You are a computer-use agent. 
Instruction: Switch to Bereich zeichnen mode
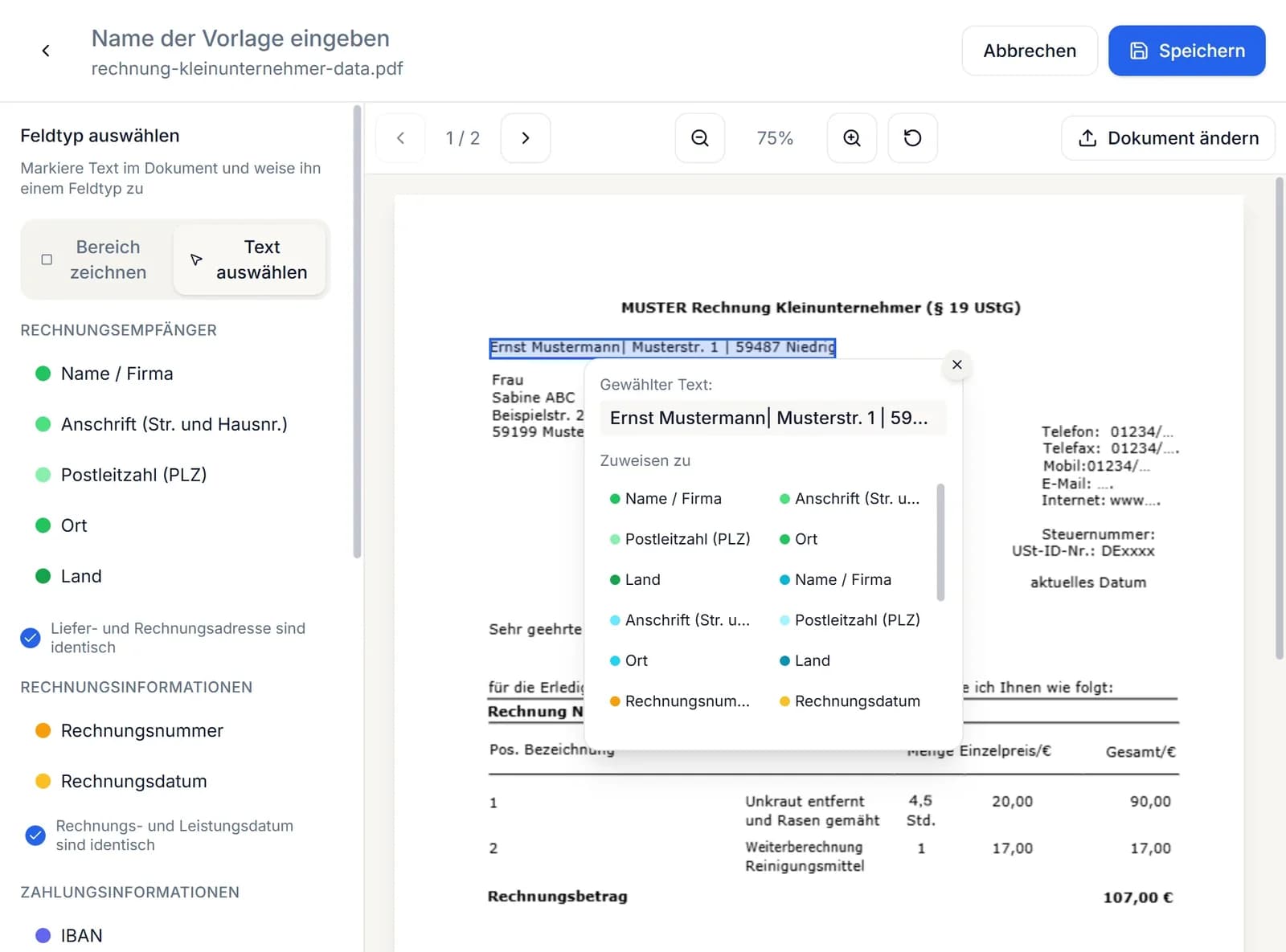pos(96,259)
